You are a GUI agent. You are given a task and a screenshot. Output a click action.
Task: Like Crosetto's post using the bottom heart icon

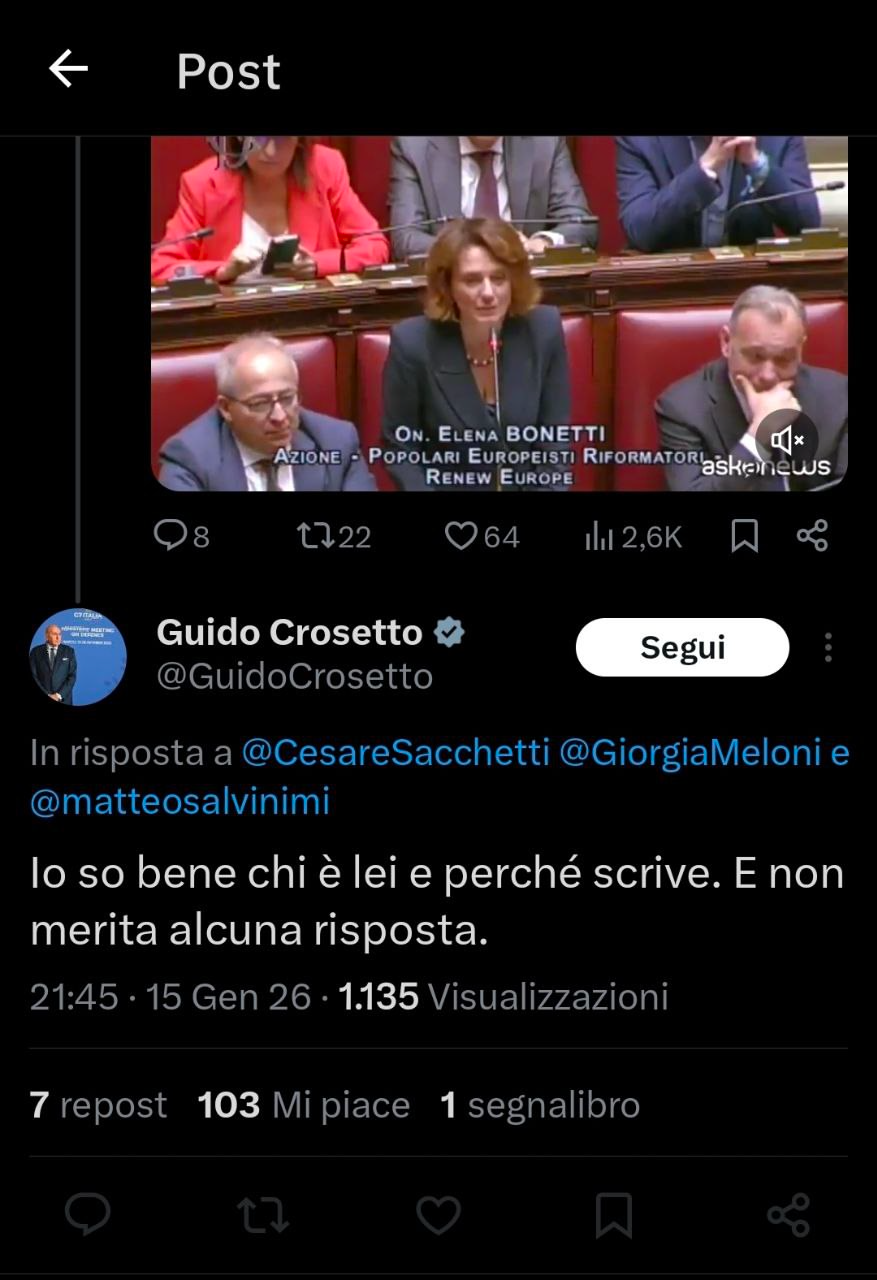point(438,1215)
